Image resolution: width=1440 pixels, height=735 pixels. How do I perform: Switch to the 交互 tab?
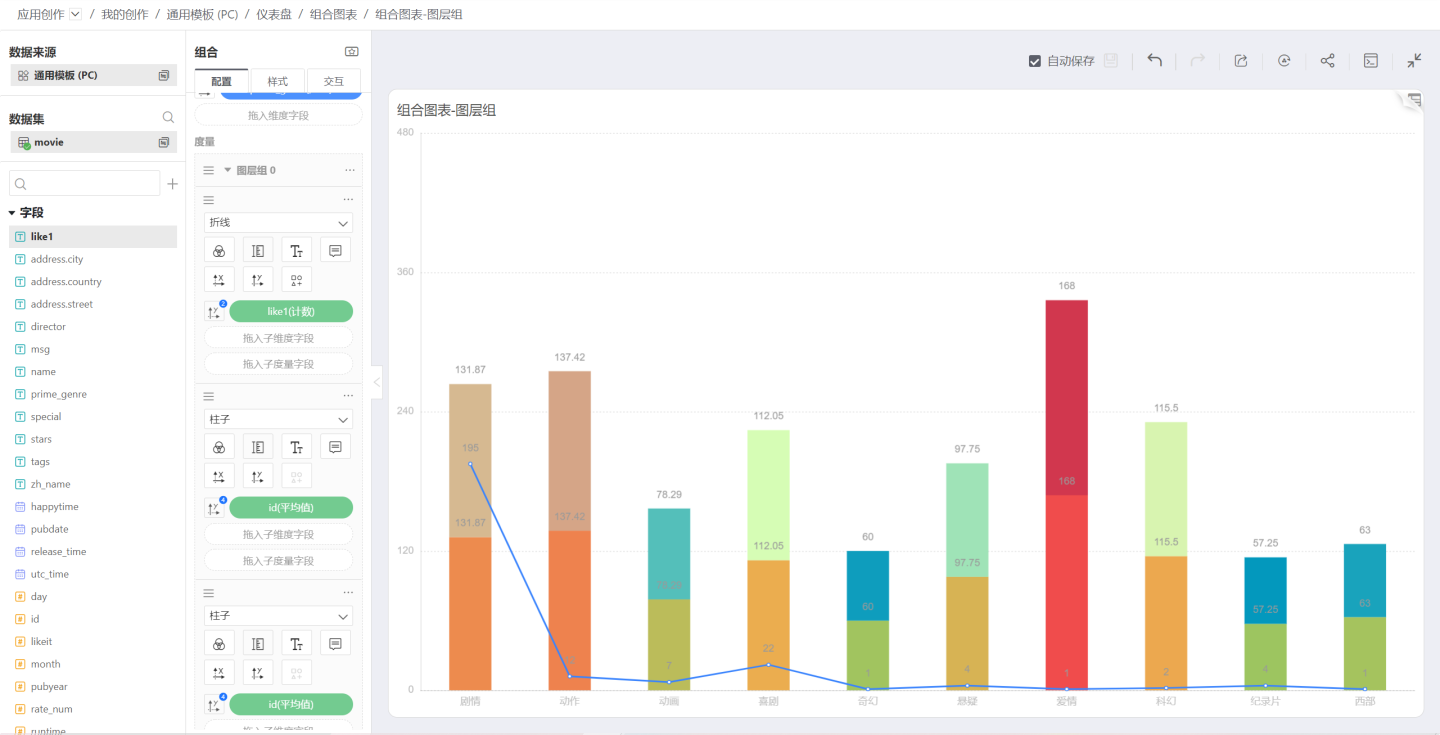[333, 81]
